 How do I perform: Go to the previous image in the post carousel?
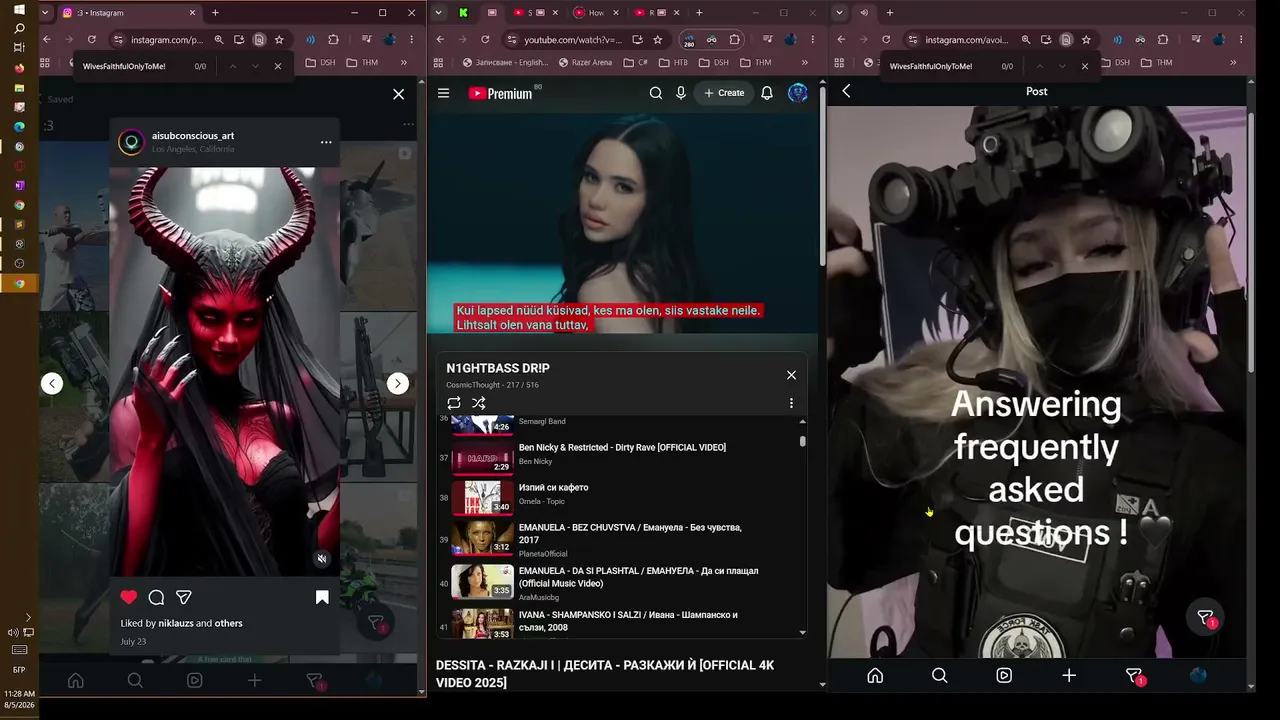(x=52, y=383)
